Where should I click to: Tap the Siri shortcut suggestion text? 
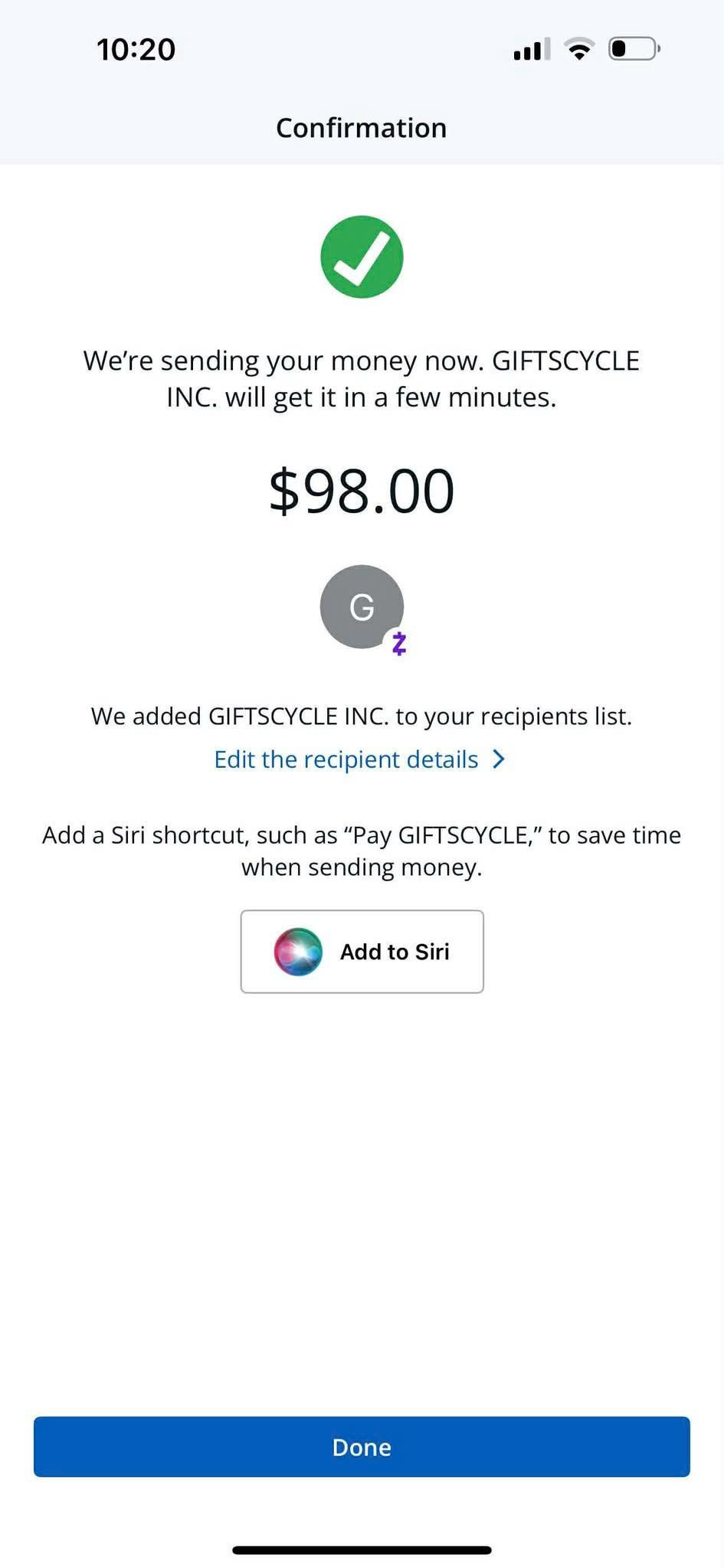click(x=362, y=851)
